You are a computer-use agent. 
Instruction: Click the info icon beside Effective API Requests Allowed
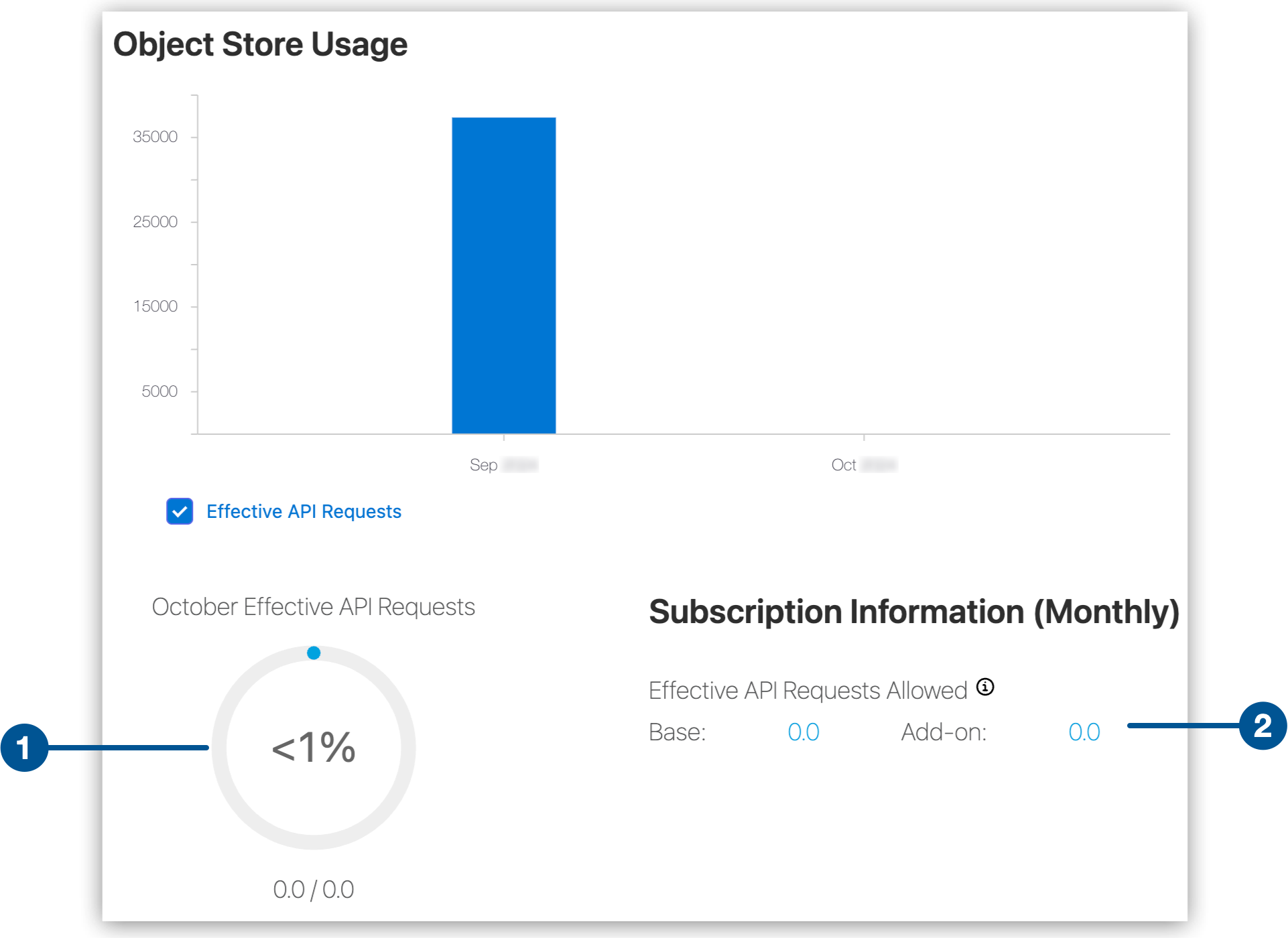[985, 687]
